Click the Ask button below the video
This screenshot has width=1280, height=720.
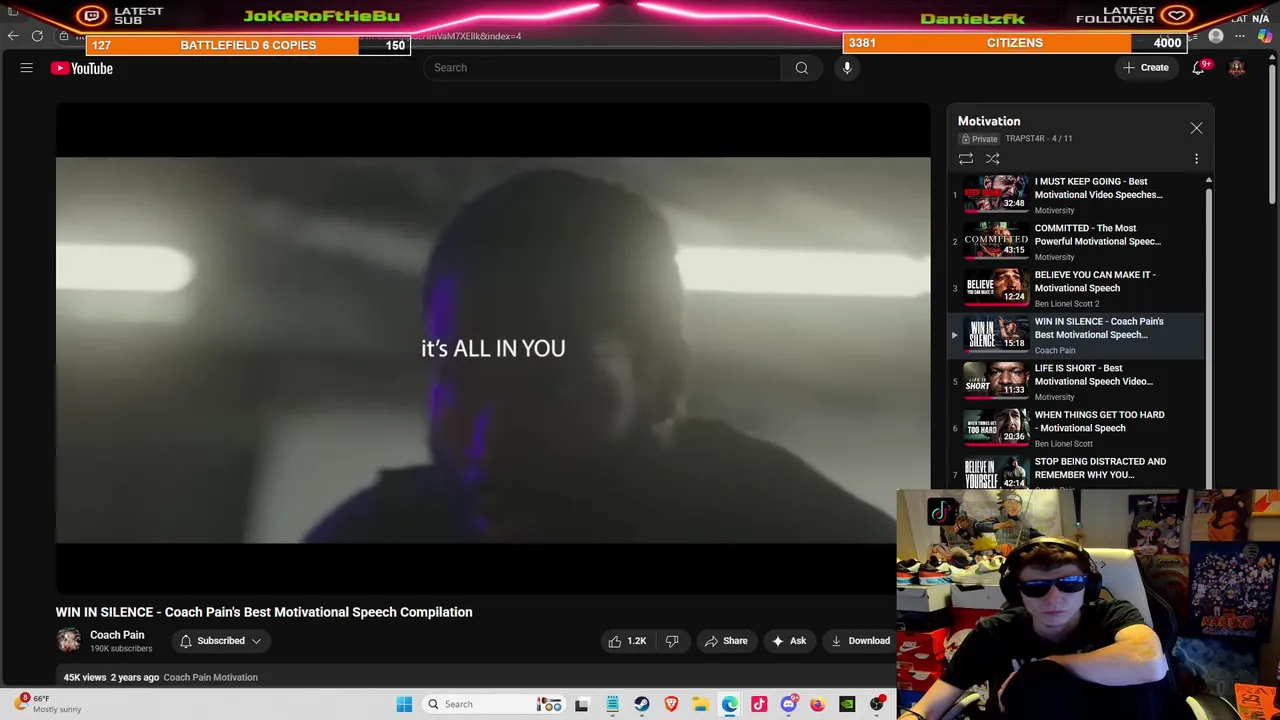tap(789, 641)
